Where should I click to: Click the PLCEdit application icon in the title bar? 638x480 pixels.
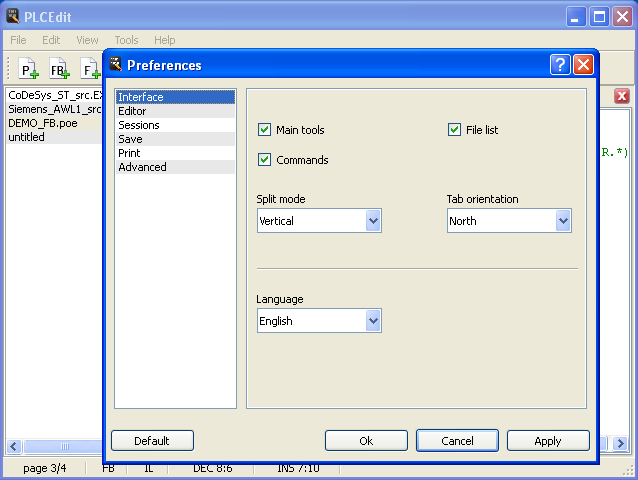tap(13, 16)
